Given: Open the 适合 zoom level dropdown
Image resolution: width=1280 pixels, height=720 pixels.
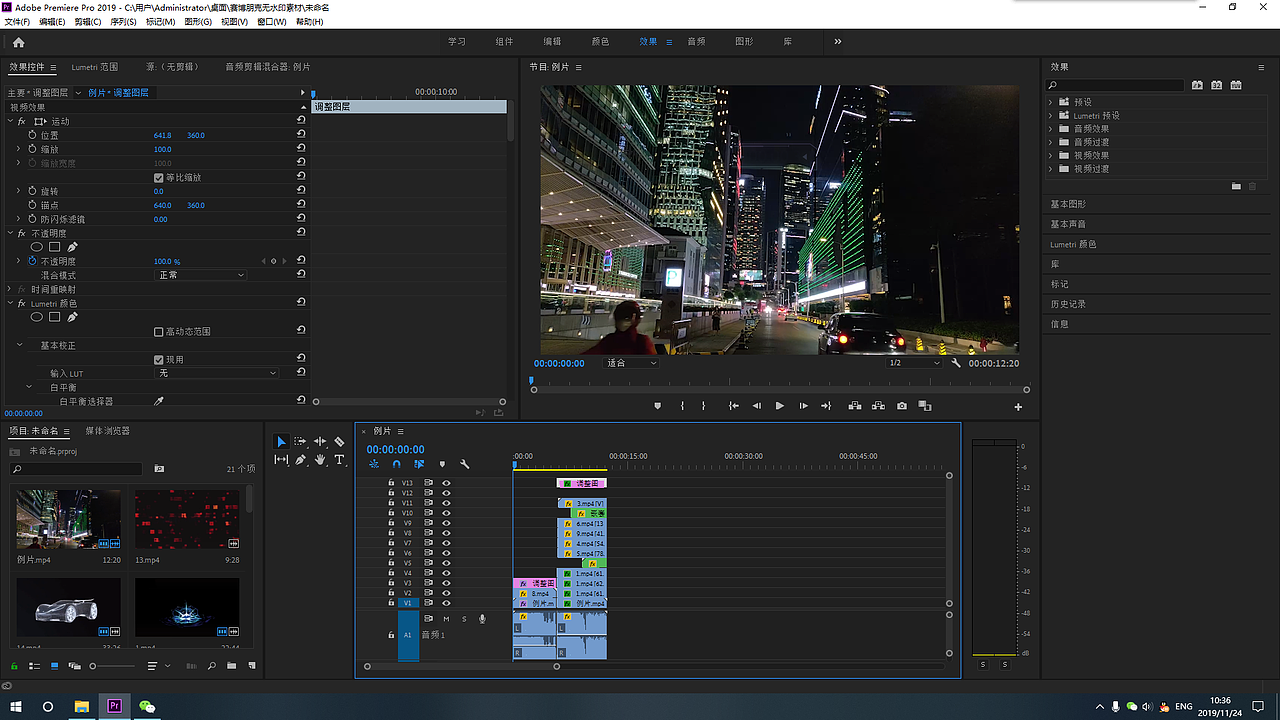Looking at the screenshot, I should point(632,363).
